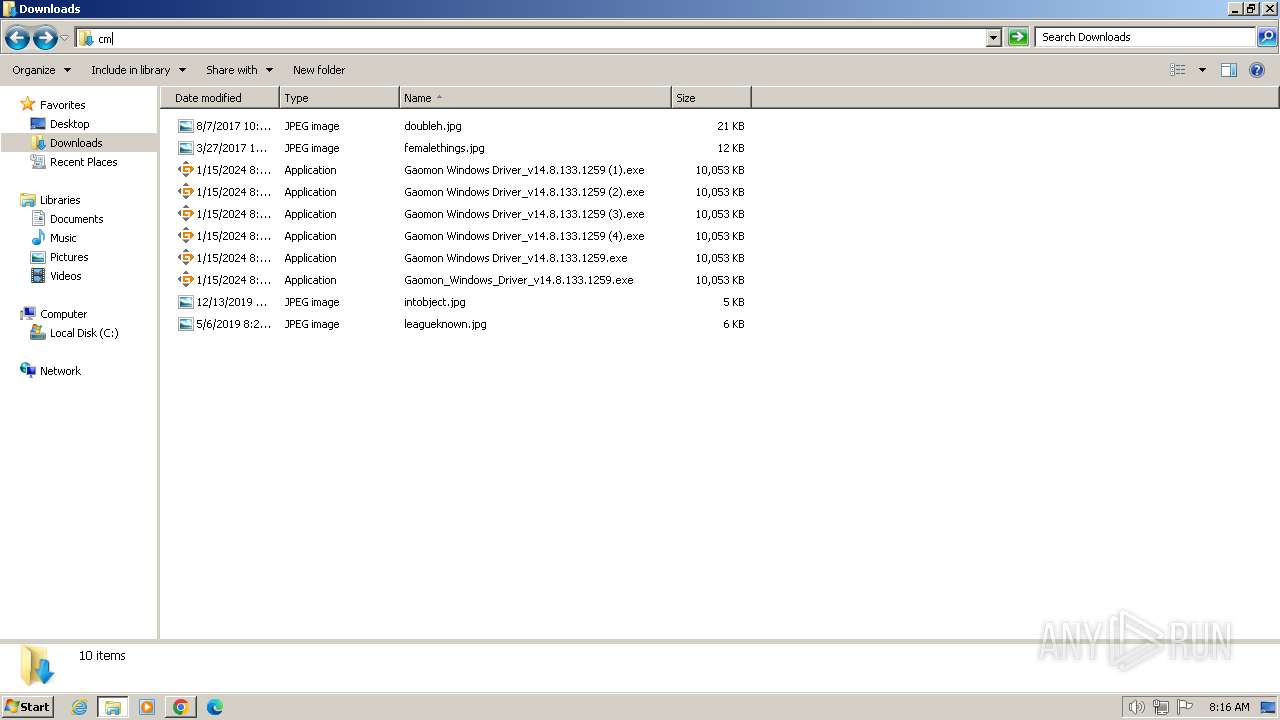1280x720 pixels.
Task: Click the femalethings.jpg file icon
Action: tap(185, 148)
